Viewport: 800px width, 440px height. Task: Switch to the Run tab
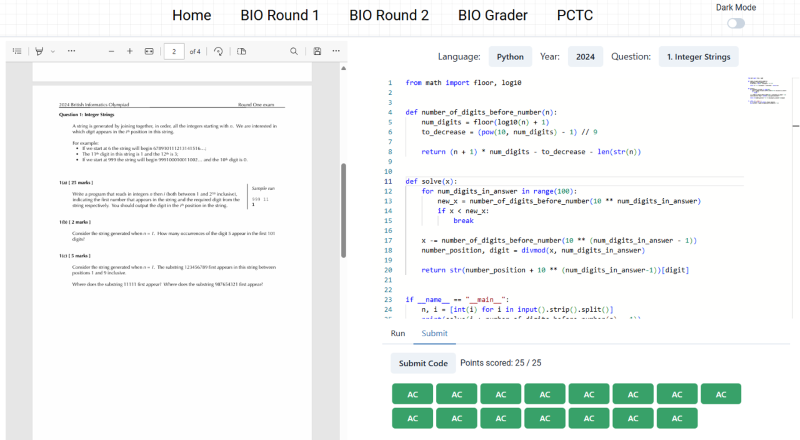pyautogui.click(x=398, y=333)
